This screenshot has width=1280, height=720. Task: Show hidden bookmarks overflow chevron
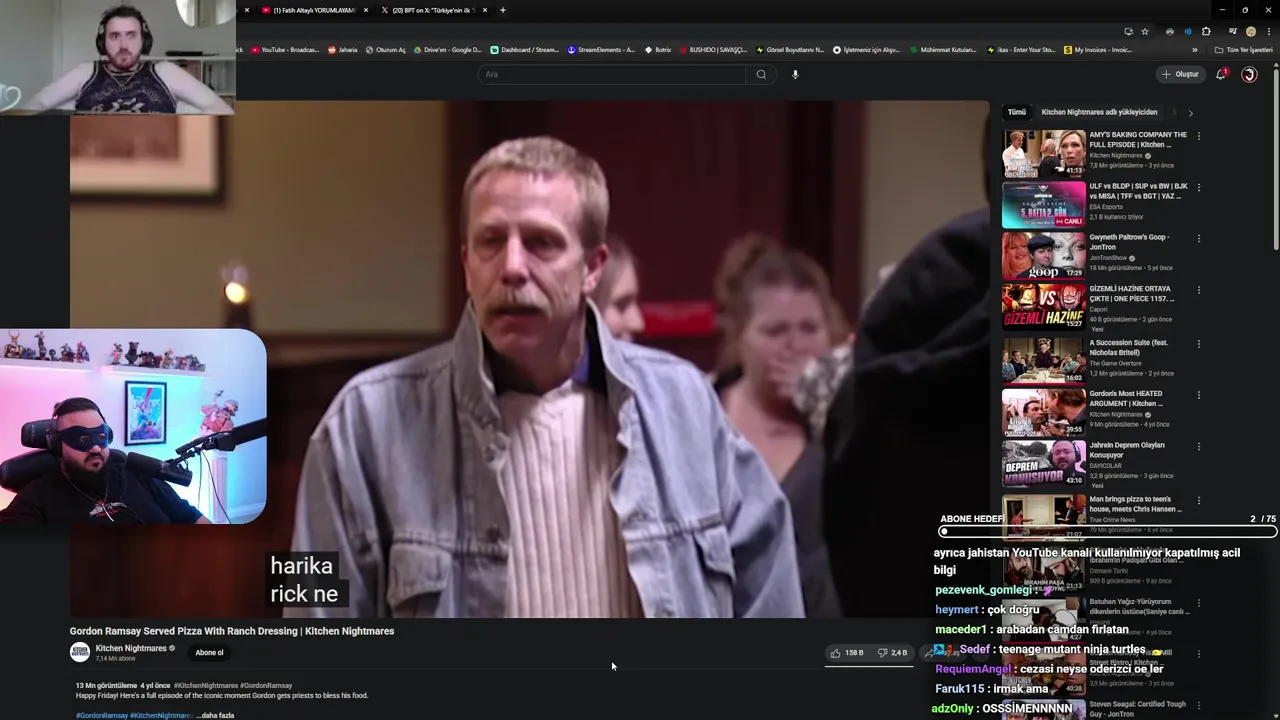(1194, 50)
